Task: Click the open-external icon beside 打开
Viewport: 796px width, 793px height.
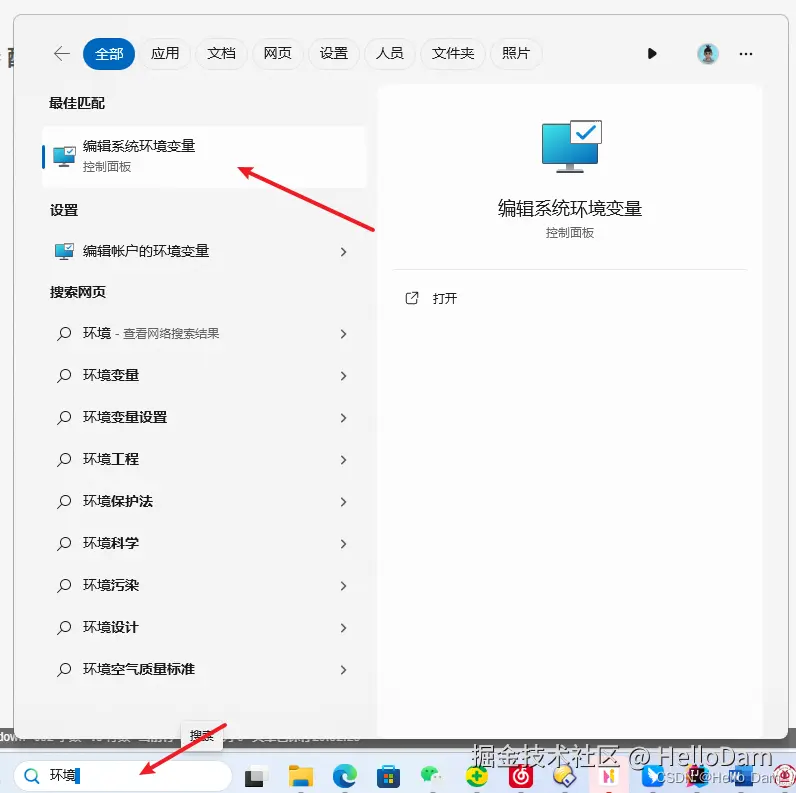Action: (x=412, y=298)
